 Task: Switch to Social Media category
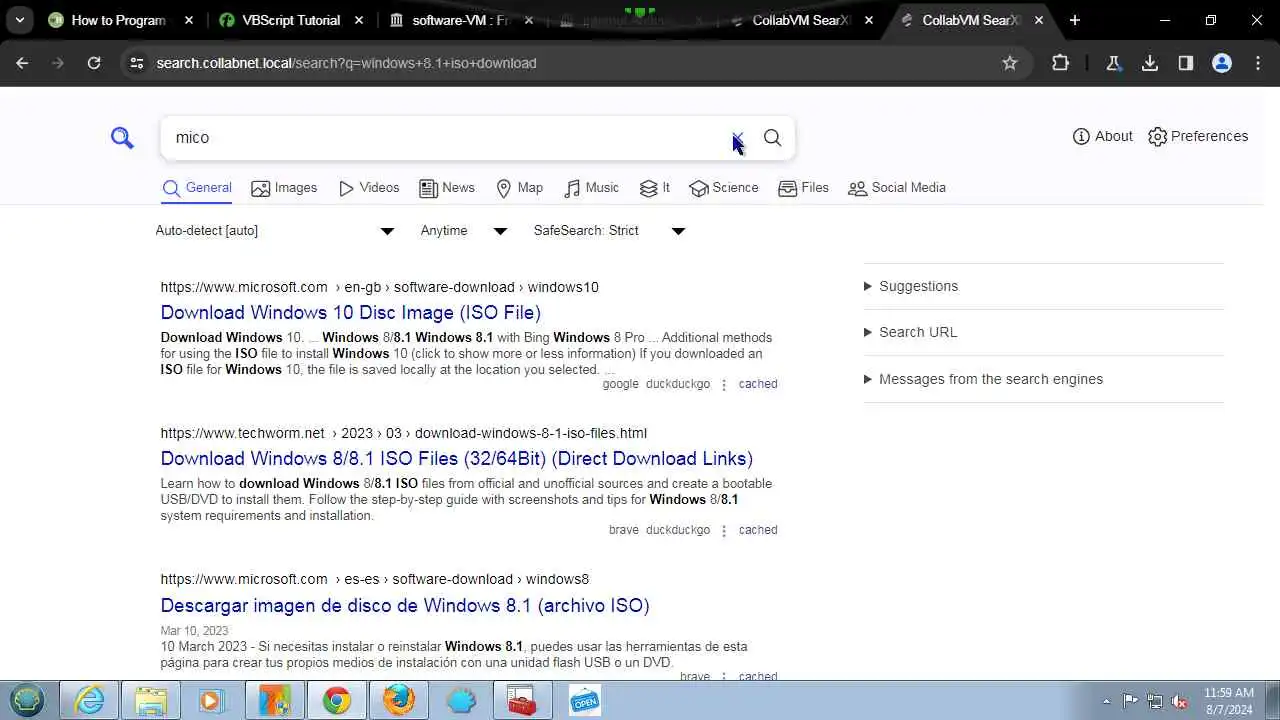coord(896,188)
